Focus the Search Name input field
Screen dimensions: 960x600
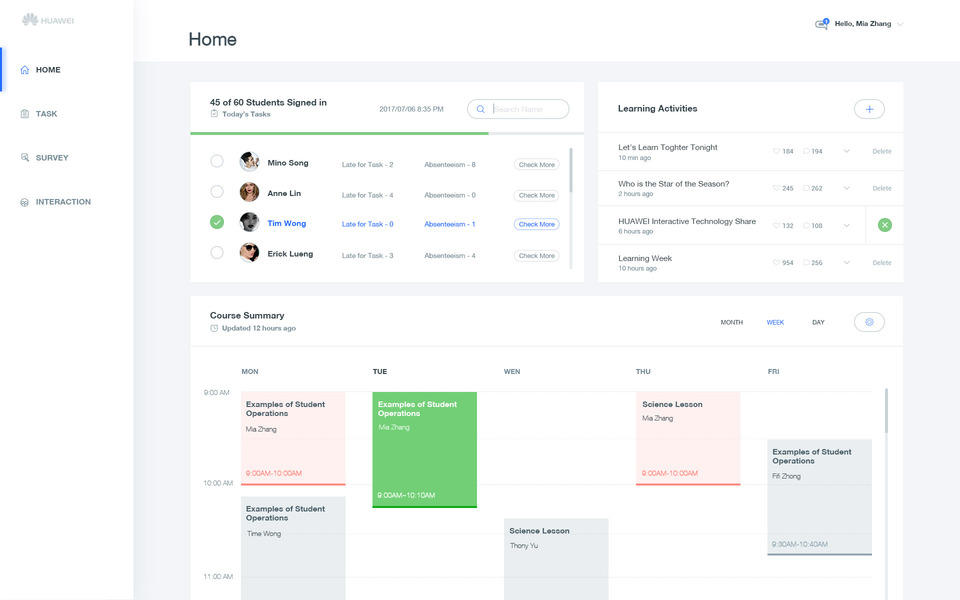[518, 109]
